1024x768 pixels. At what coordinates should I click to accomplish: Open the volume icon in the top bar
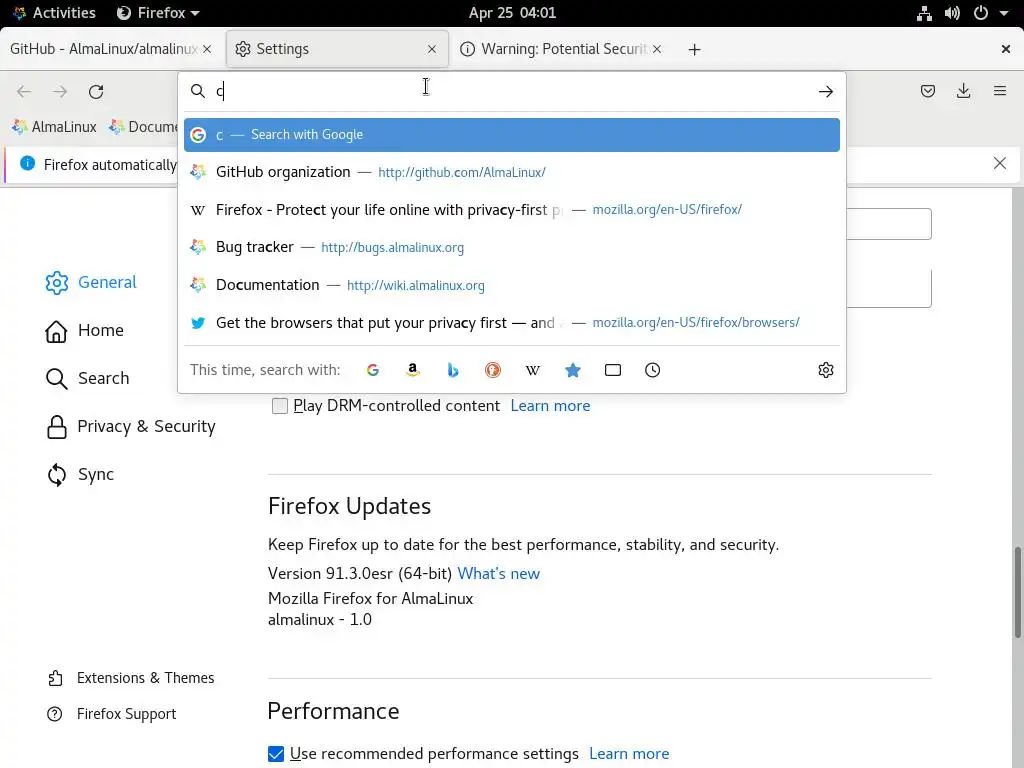click(952, 13)
